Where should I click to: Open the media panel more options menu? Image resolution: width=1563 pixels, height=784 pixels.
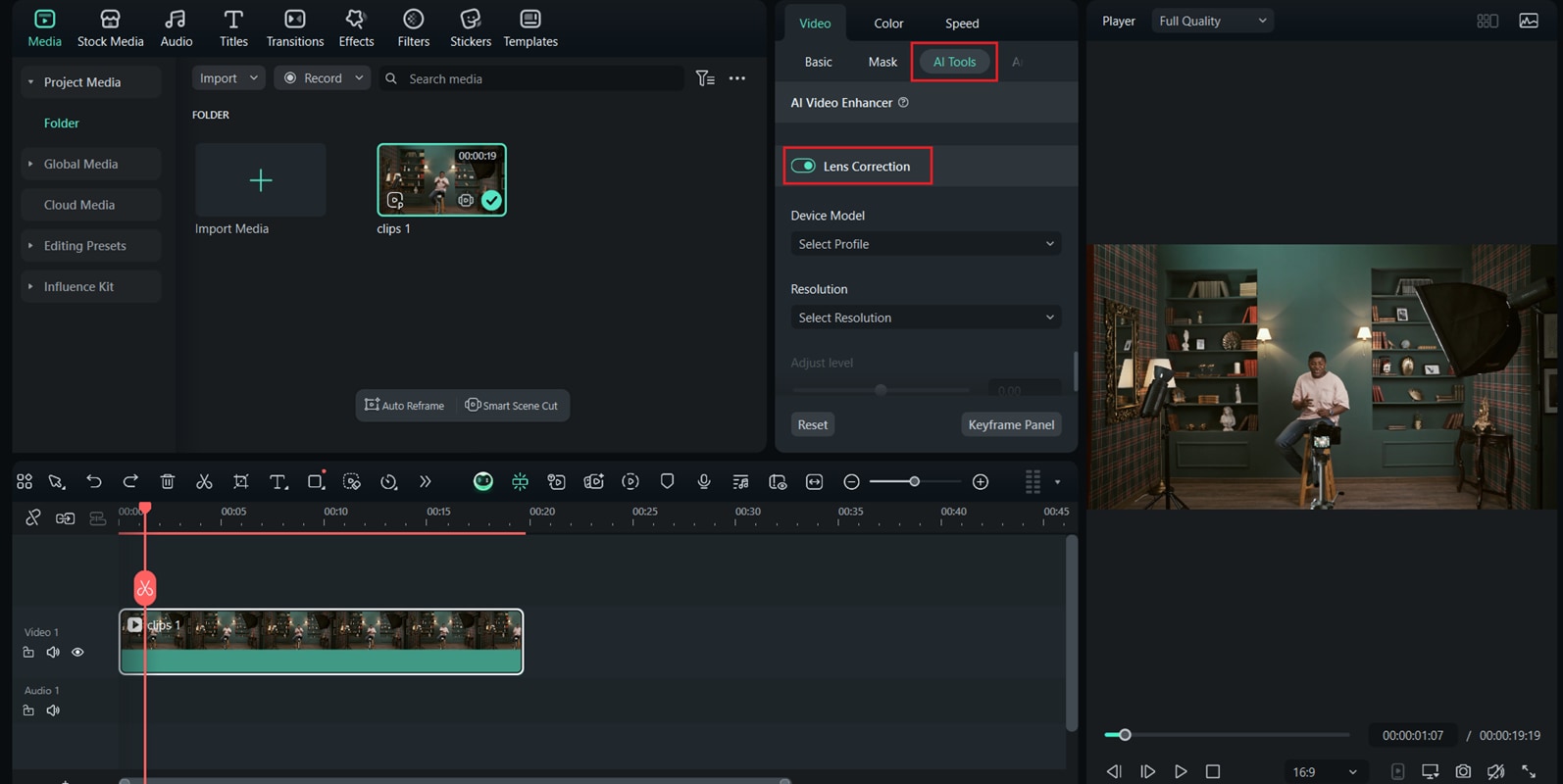pyautogui.click(x=737, y=78)
